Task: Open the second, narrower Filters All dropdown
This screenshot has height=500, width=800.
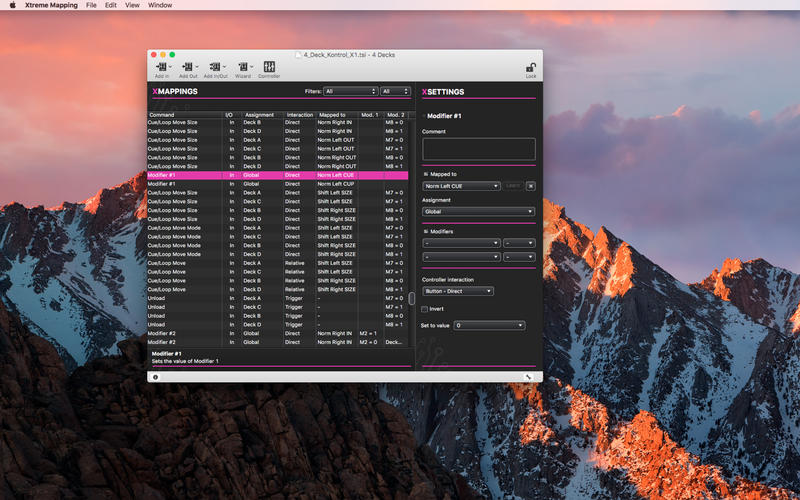Action: pyautogui.click(x=395, y=91)
